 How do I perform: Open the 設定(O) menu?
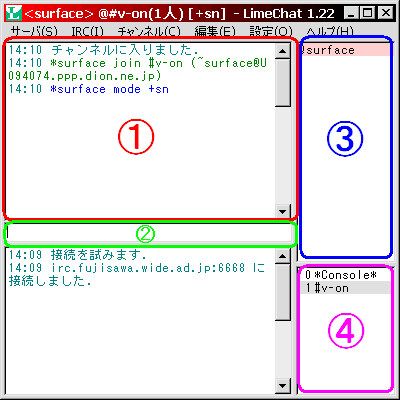click(271, 31)
